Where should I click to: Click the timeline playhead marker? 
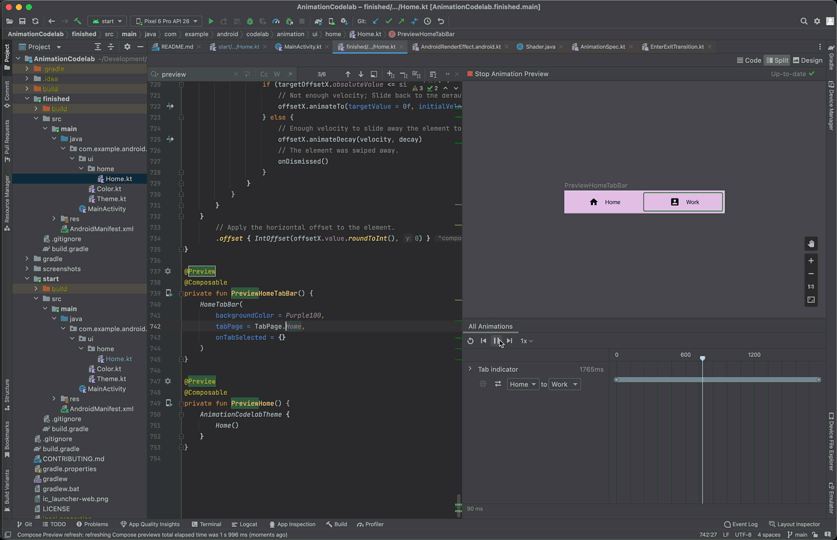pos(702,358)
